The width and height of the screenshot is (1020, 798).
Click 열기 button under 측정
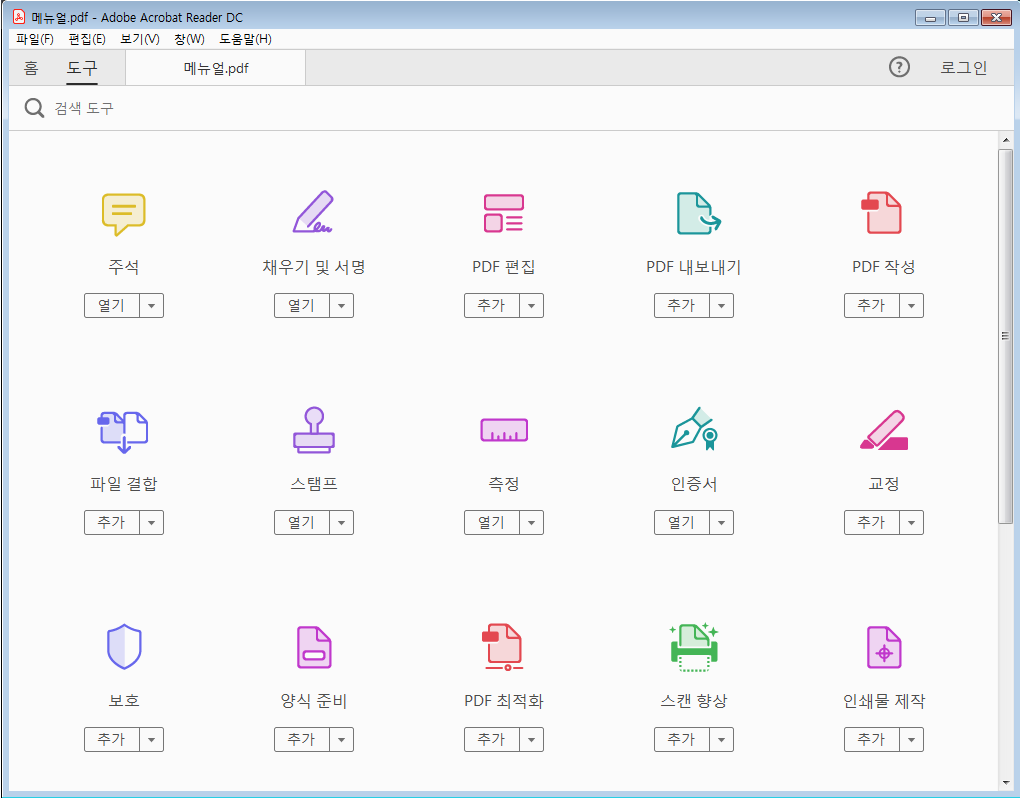pyautogui.click(x=492, y=523)
